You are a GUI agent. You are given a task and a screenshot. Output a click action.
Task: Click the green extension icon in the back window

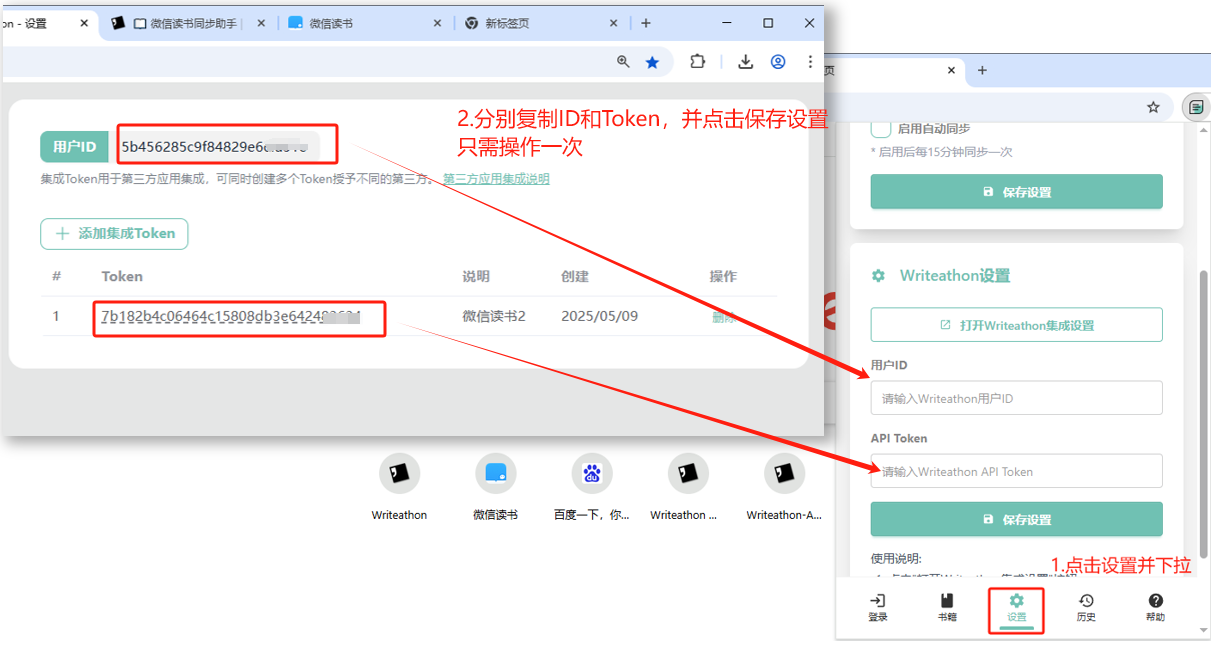pos(1195,107)
